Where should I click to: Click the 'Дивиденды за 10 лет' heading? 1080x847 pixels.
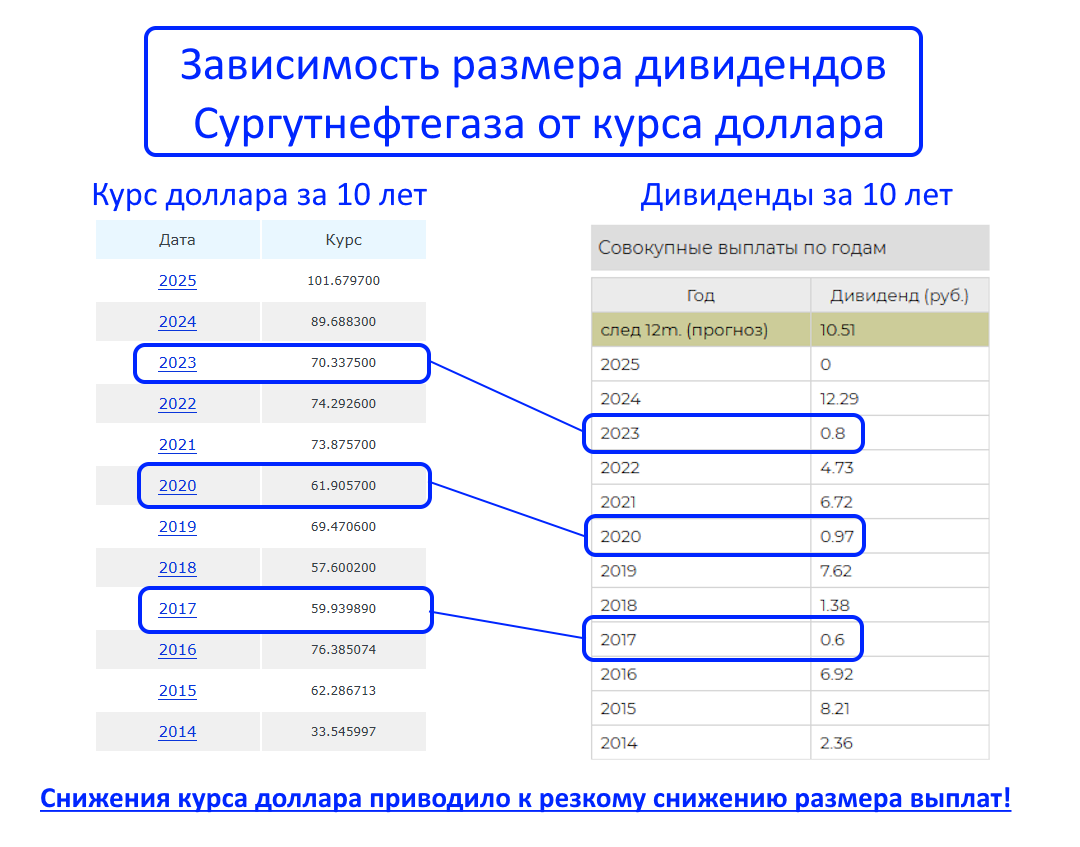pos(796,195)
